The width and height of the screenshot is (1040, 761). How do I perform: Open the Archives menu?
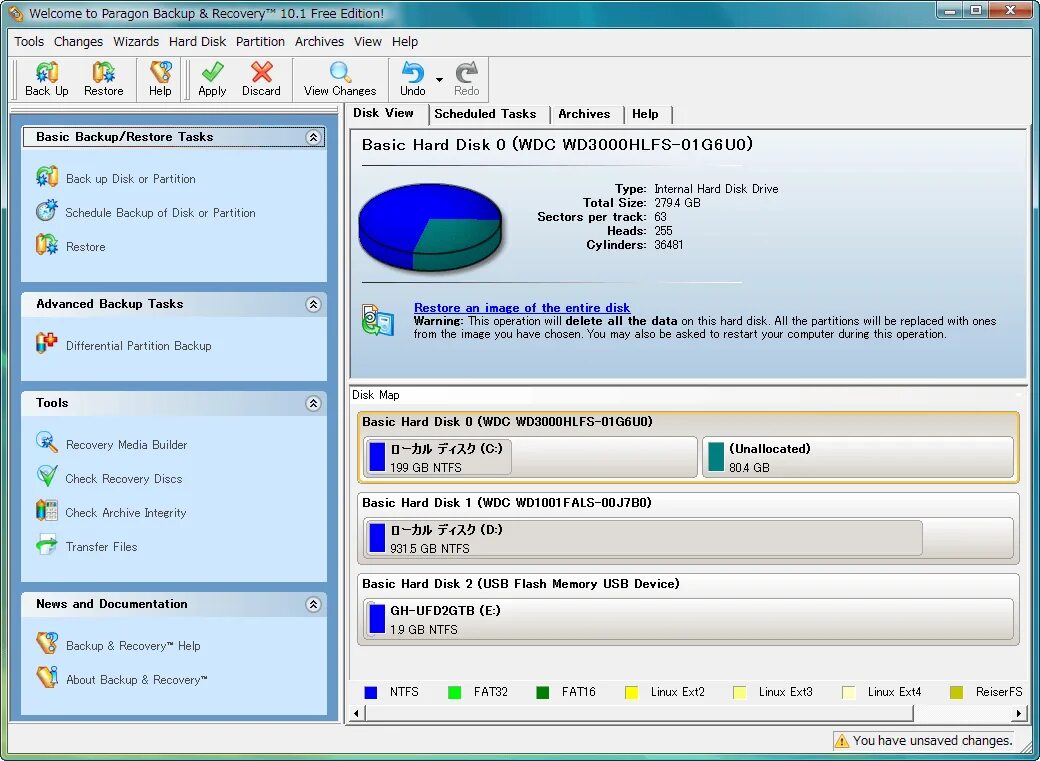(x=319, y=41)
